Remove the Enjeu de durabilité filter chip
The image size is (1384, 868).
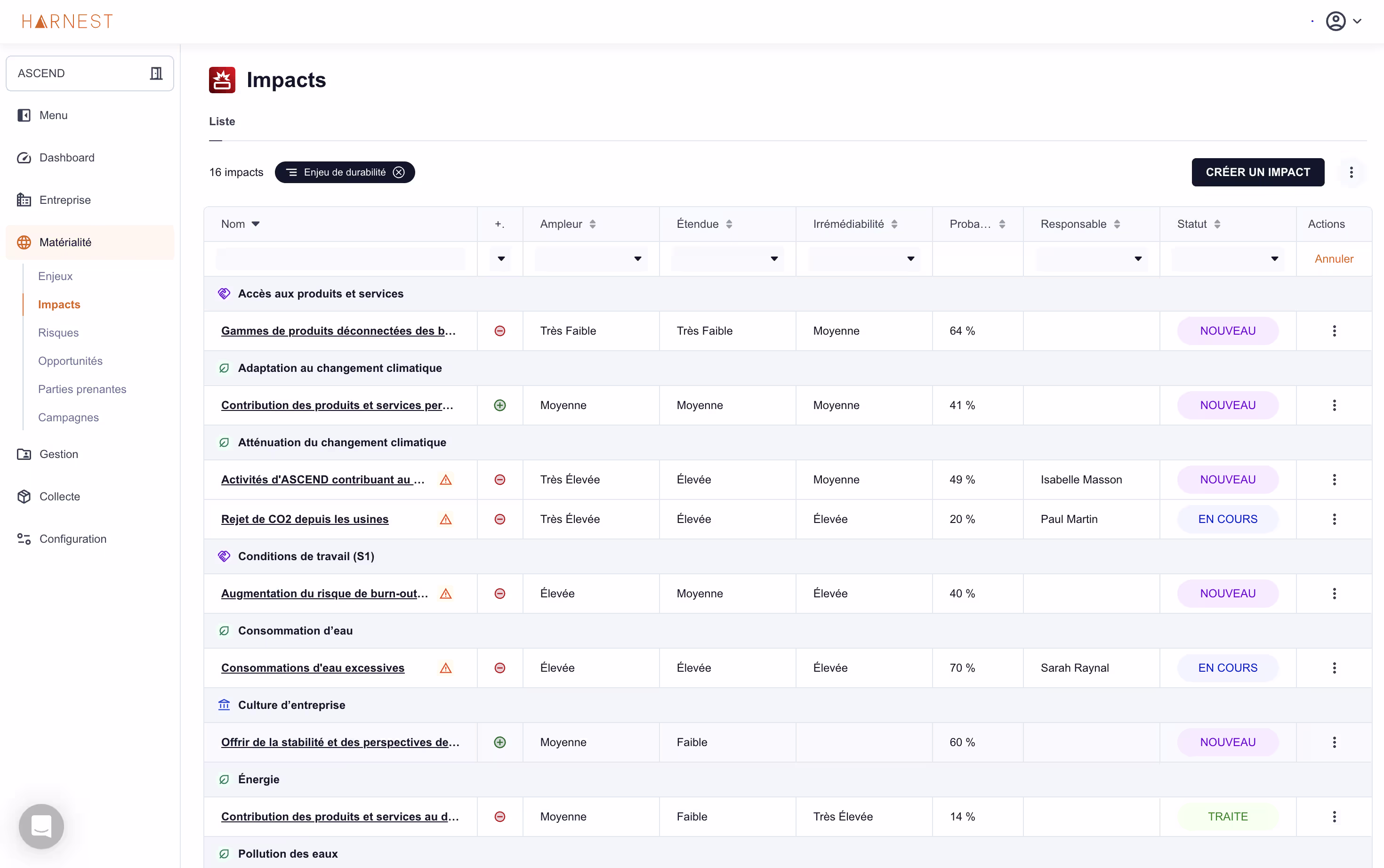point(398,172)
